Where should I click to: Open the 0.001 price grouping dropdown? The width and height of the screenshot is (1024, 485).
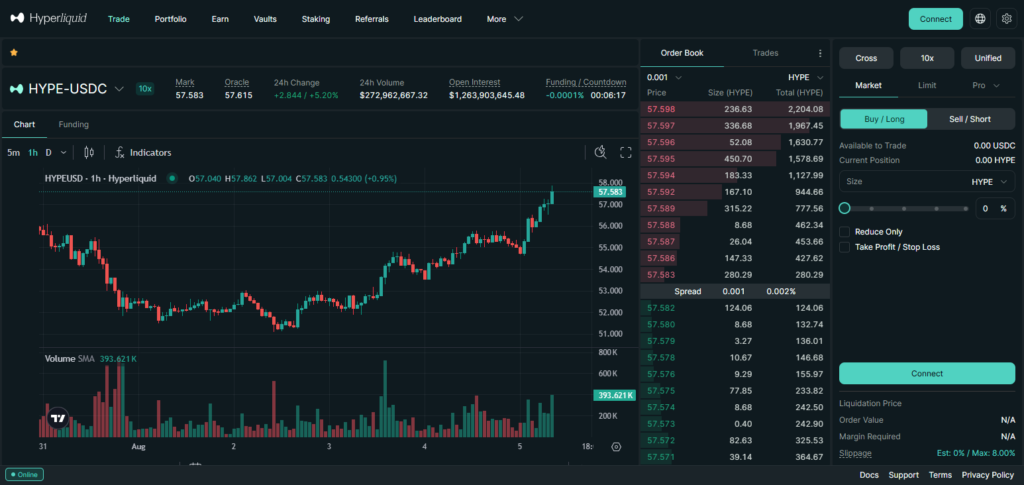(664, 77)
